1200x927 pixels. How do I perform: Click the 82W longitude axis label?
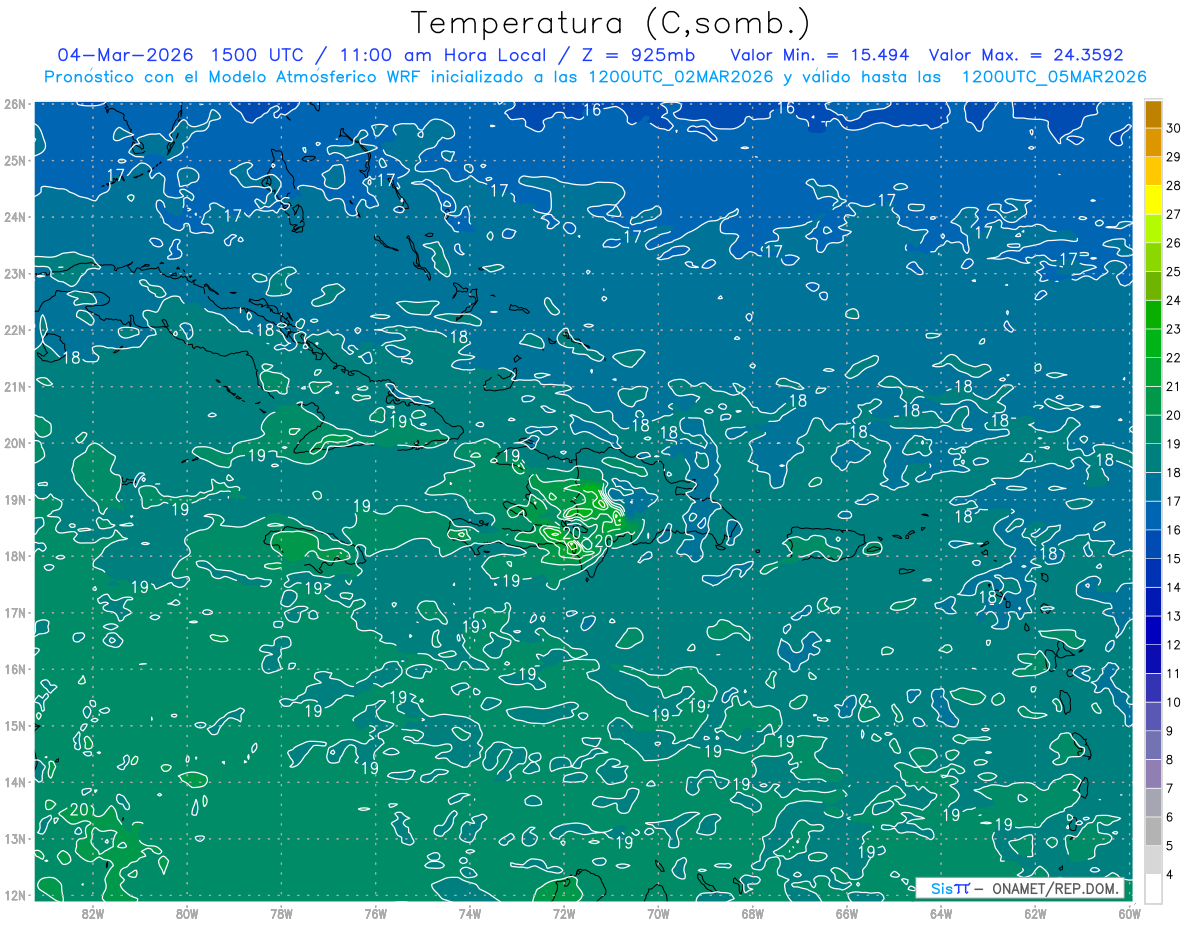tap(93, 913)
